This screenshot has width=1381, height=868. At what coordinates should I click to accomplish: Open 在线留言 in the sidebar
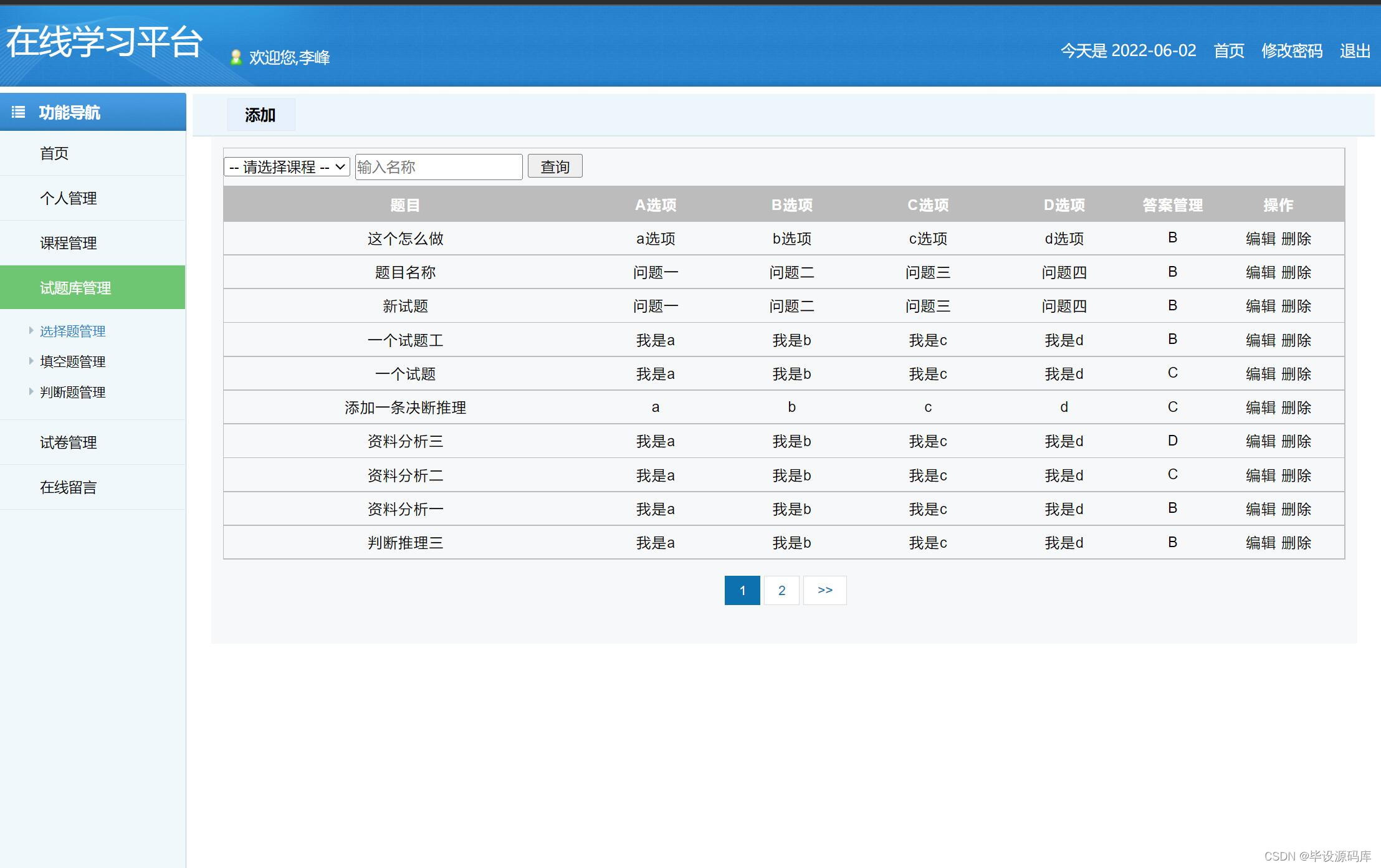[x=69, y=487]
